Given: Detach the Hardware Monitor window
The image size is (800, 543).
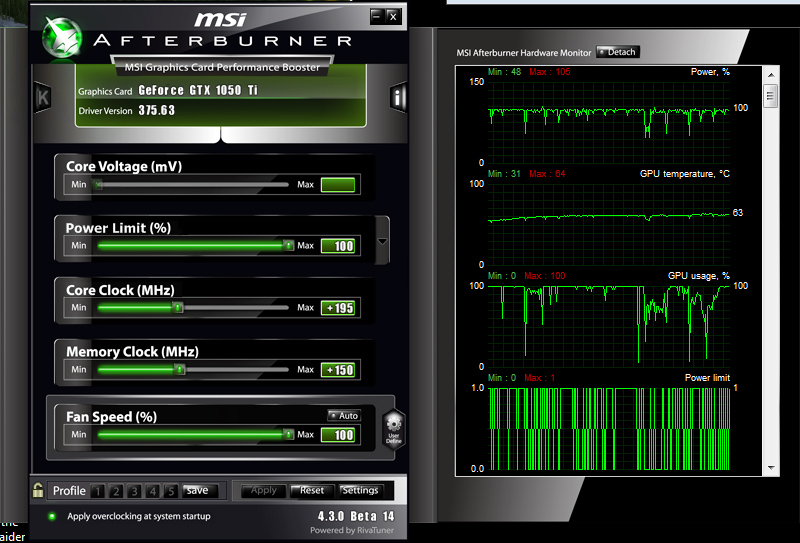Looking at the screenshot, I should [618, 52].
